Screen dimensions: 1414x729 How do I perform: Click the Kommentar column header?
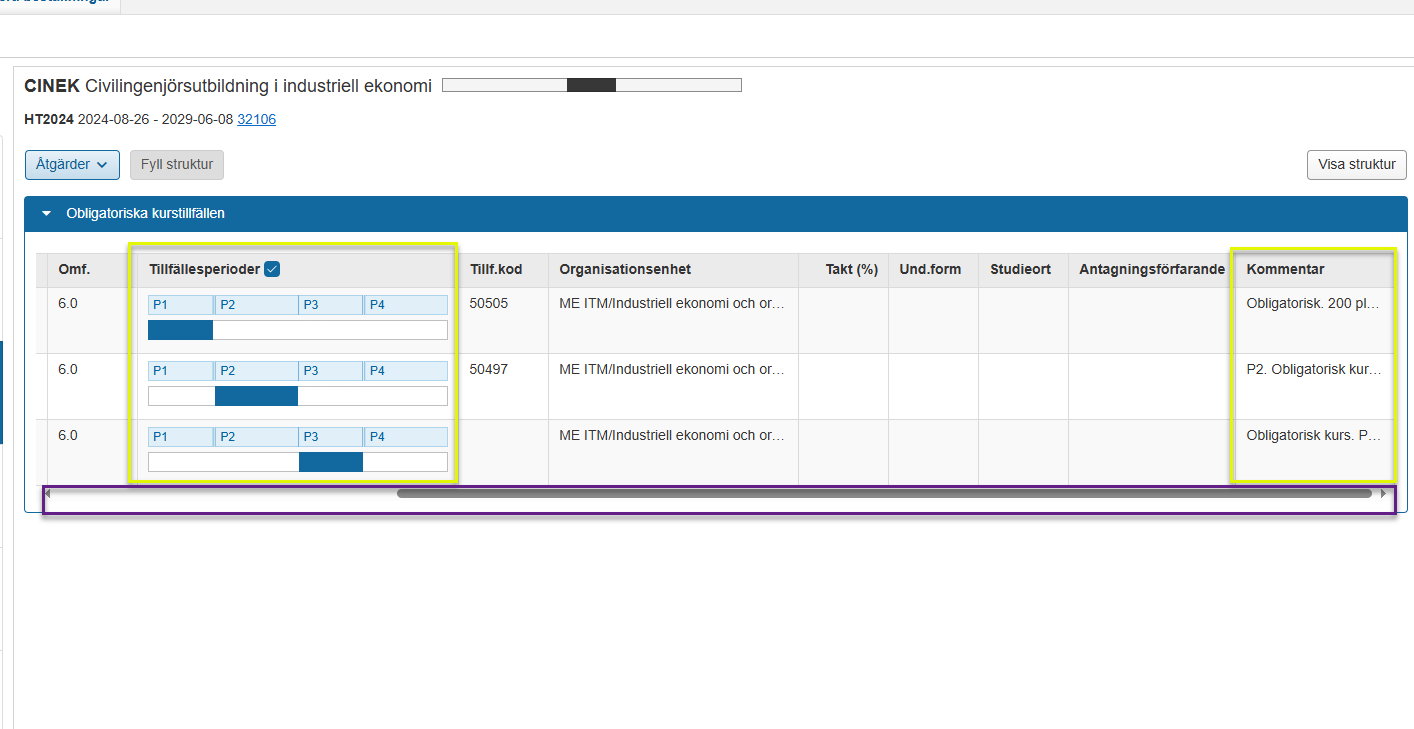point(1285,269)
